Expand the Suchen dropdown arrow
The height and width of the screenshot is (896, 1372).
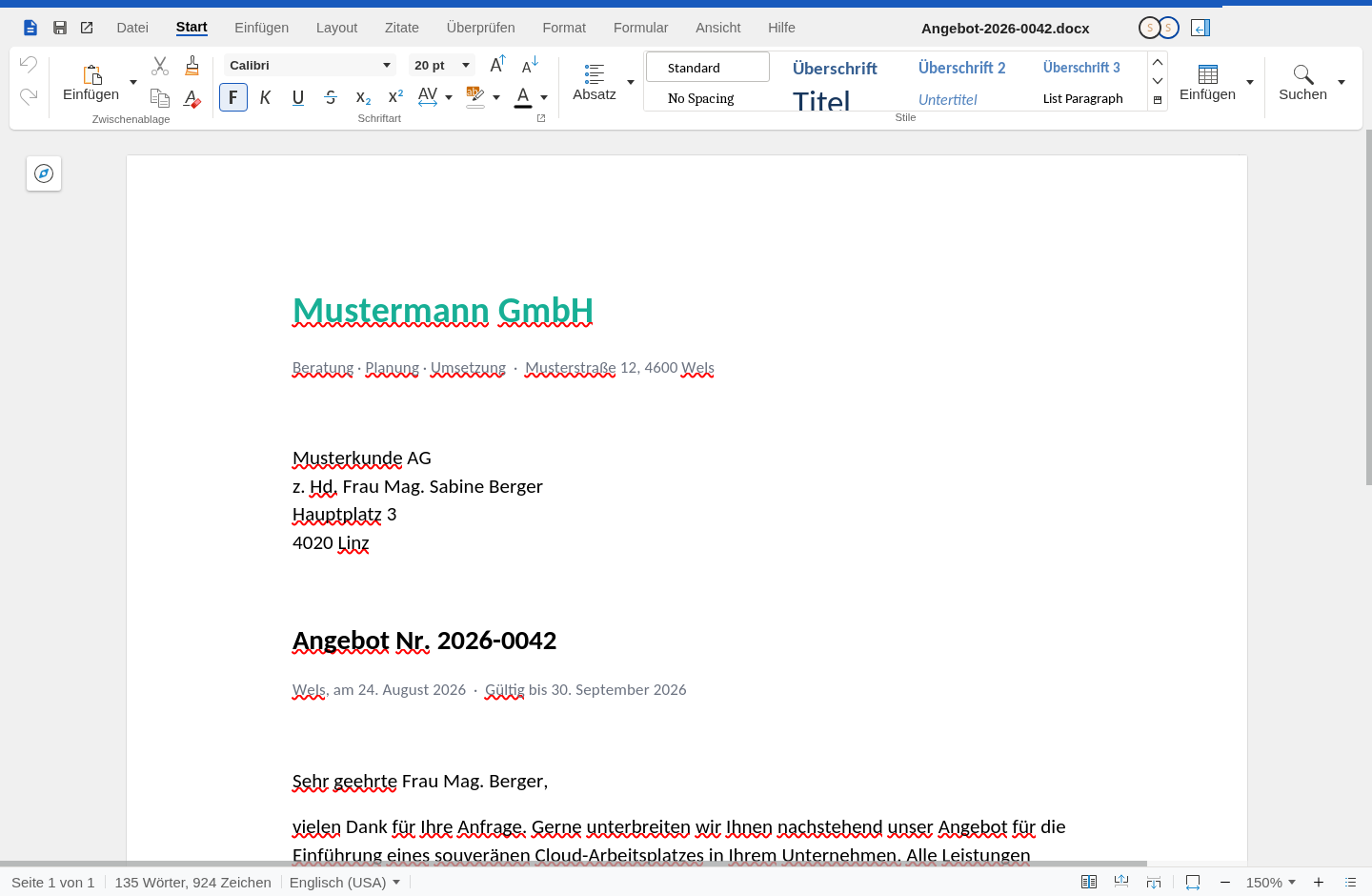click(1342, 83)
